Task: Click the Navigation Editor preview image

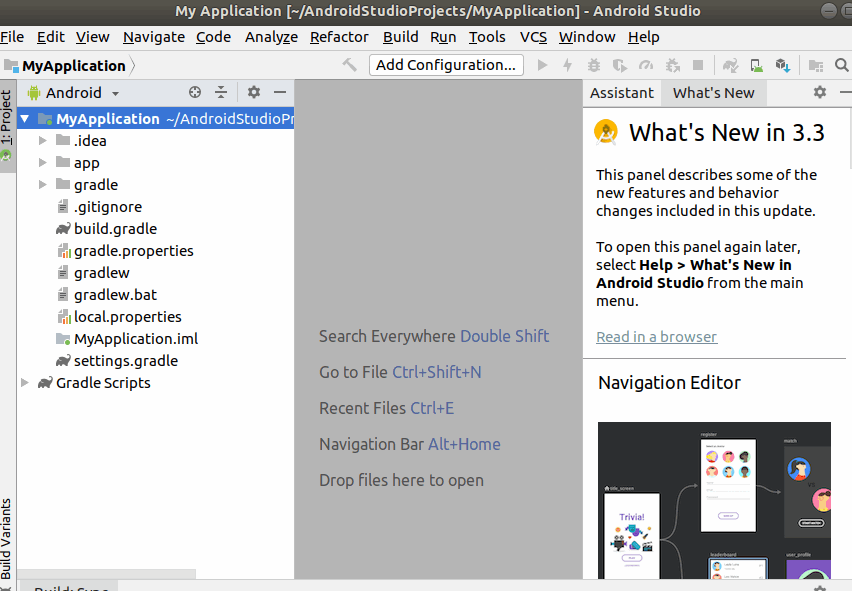Action: 714,500
